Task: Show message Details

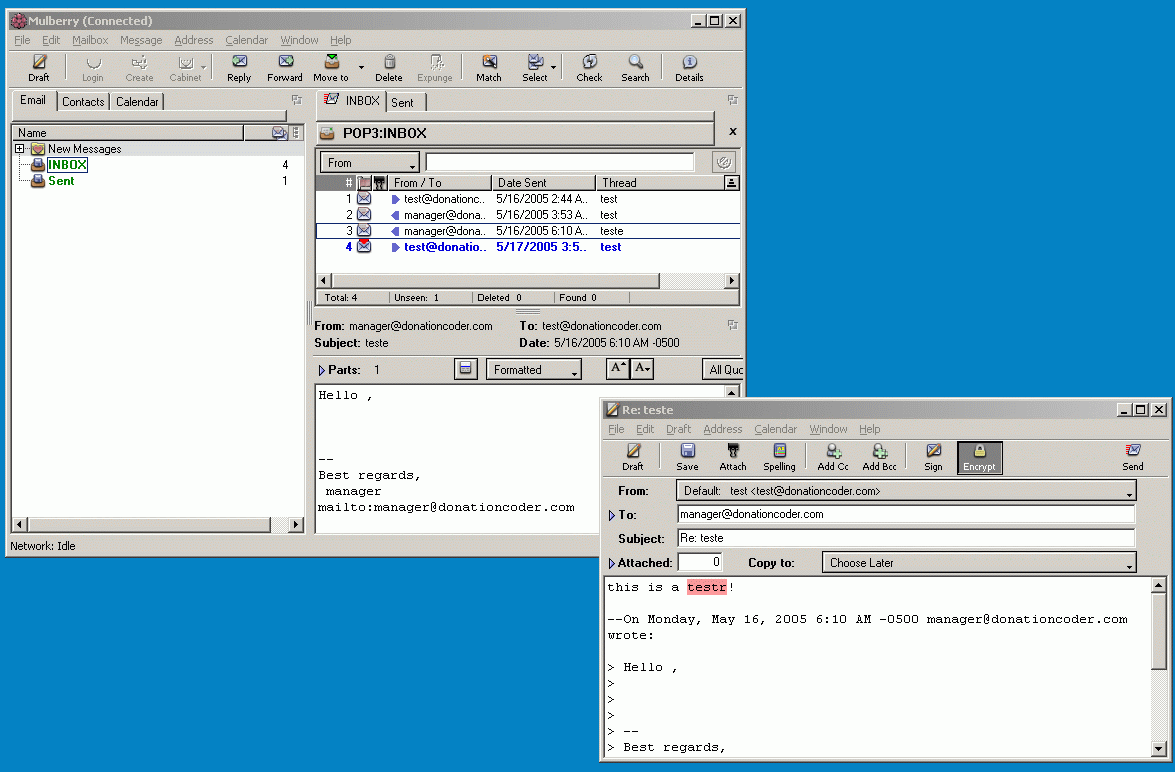Action: click(x=689, y=67)
